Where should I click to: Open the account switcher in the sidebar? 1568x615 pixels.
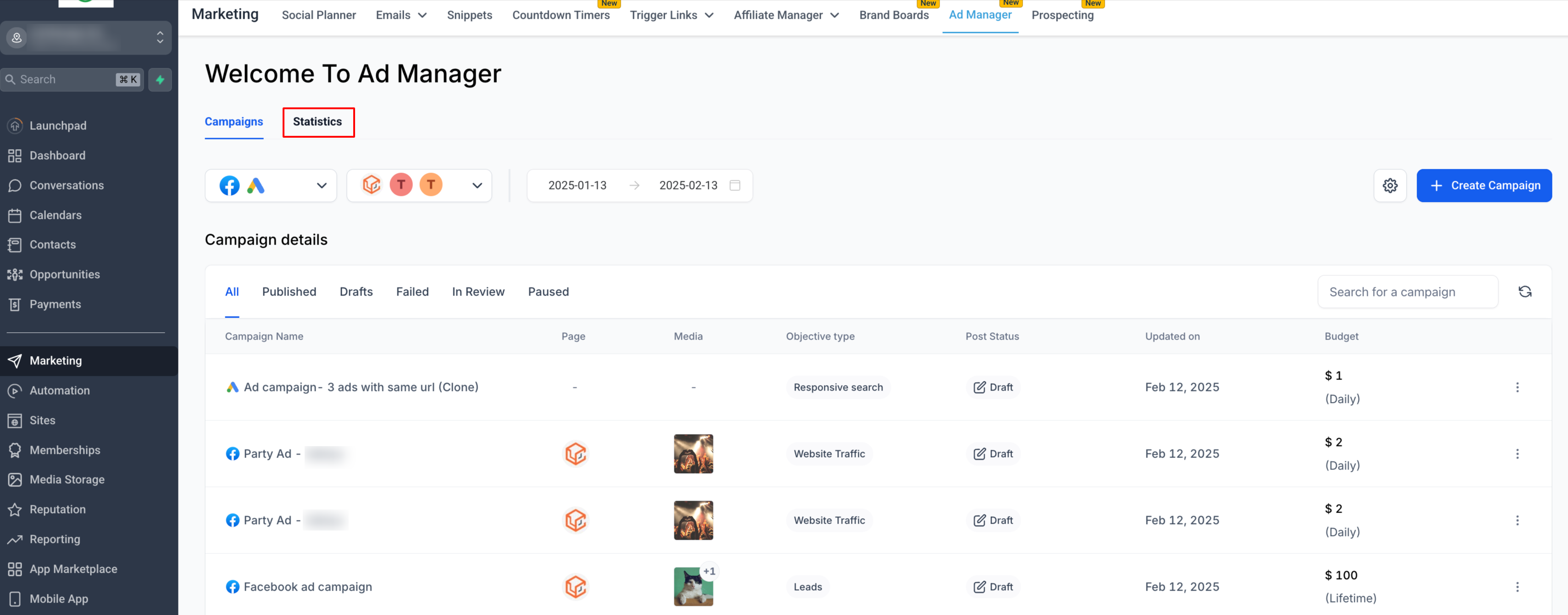[x=86, y=38]
